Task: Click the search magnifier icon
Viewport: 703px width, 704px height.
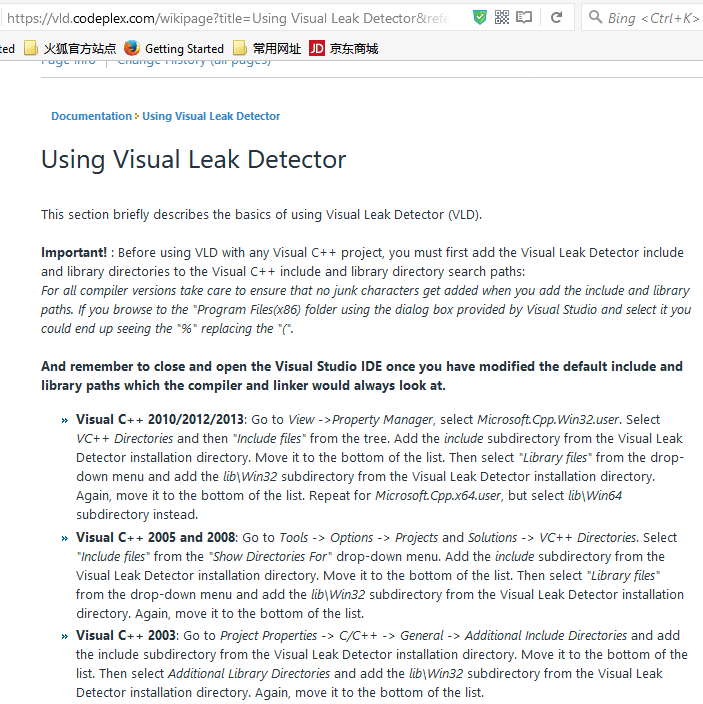Action: tap(595, 17)
